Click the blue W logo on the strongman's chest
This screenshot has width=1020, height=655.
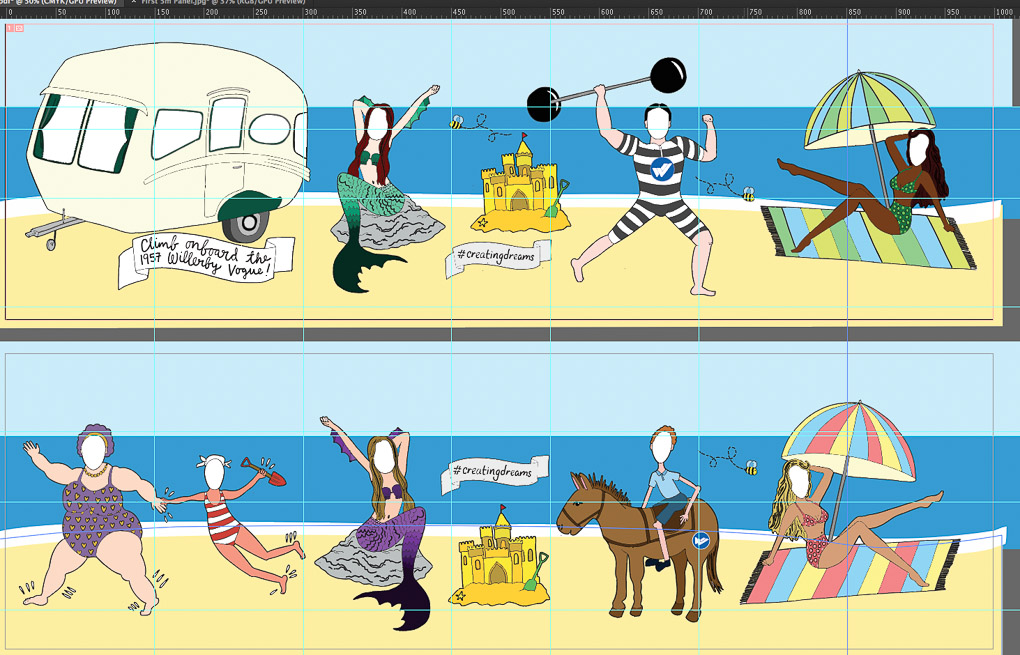(x=662, y=169)
